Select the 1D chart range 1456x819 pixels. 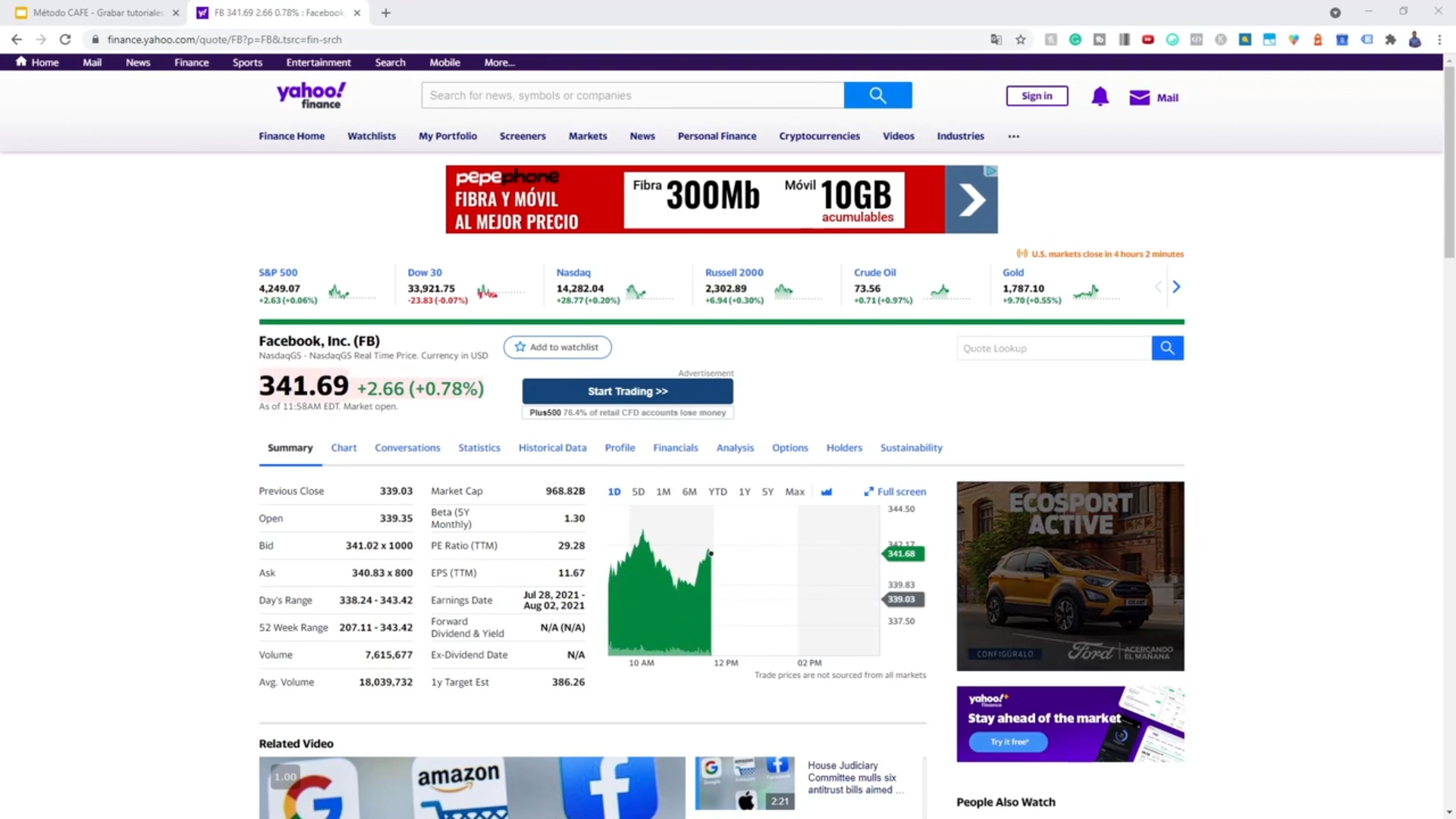[614, 492]
